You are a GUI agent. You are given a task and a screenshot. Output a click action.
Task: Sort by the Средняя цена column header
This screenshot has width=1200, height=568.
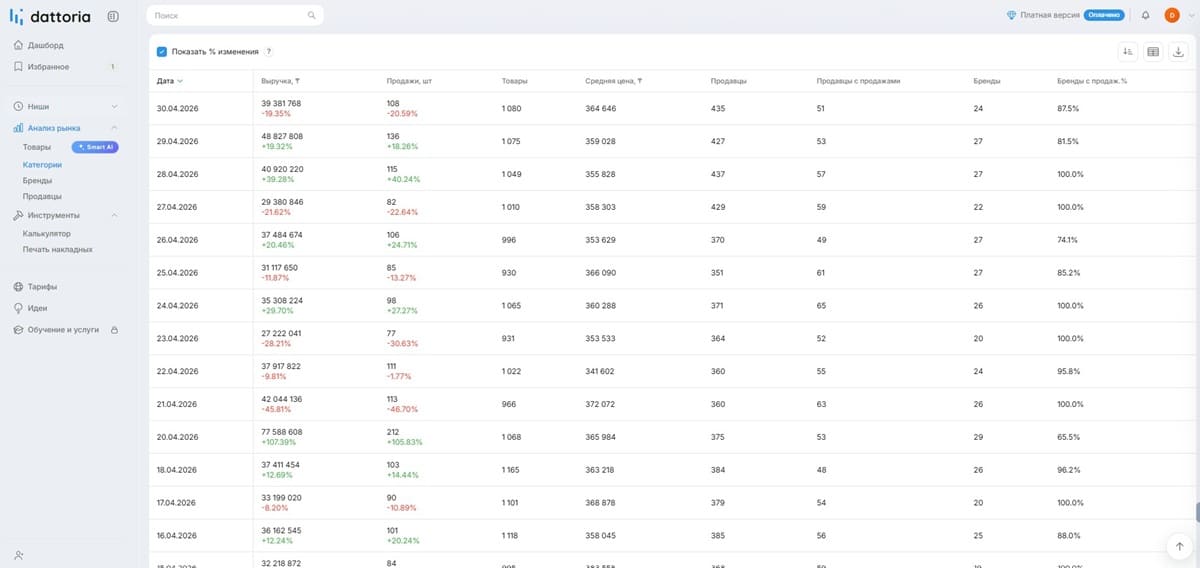pos(614,81)
